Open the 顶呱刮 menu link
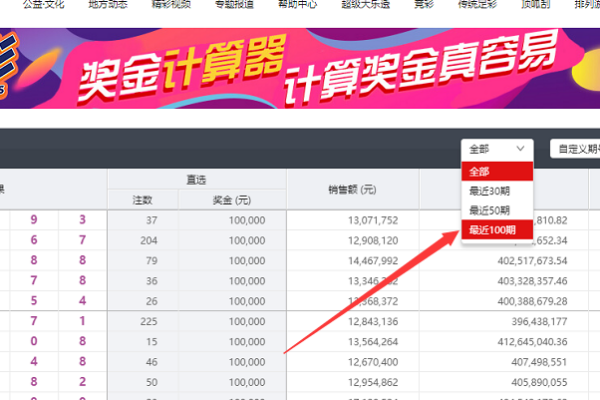This screenshot has height=400, width=600. [535, 5]
